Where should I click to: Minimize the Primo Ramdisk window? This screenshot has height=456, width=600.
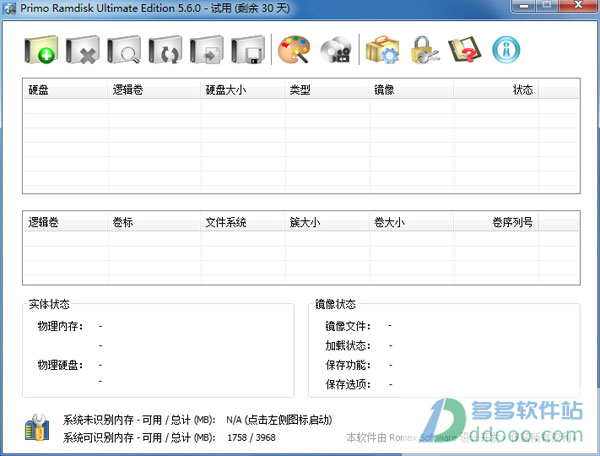[x=524, y=6]
